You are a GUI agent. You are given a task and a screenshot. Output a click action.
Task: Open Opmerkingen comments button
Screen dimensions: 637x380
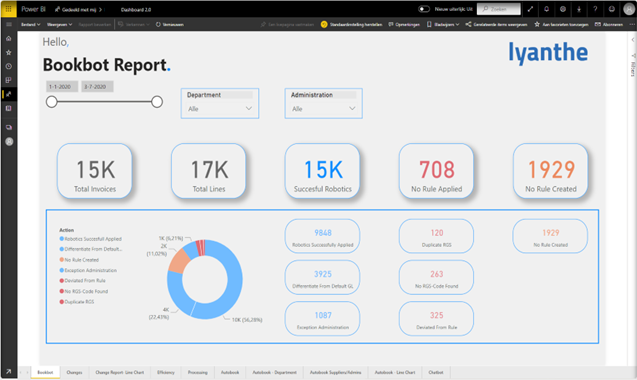[x=404, y=24]
